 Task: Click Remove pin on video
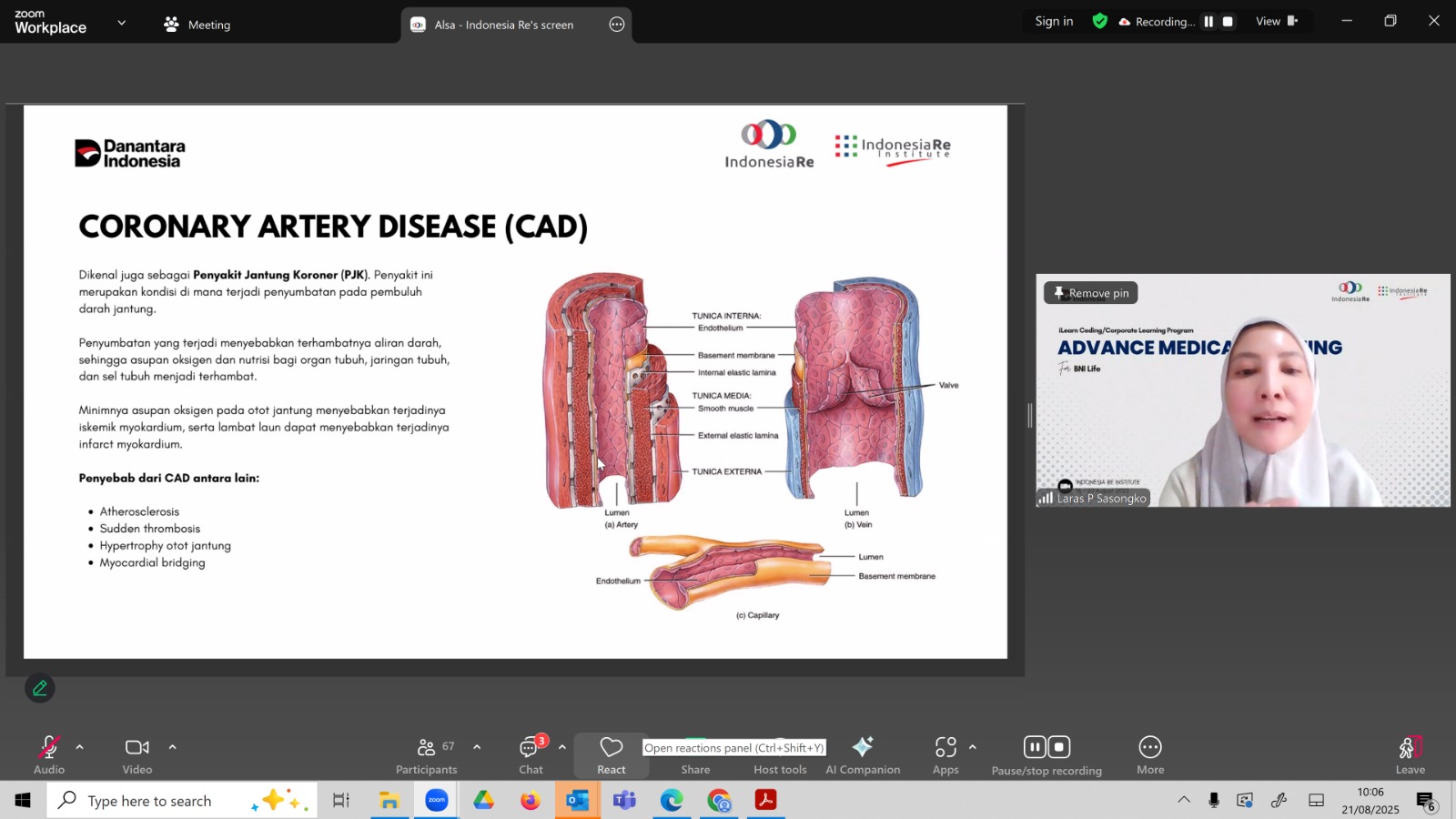pyautogui.click(x=1091, y=293)
